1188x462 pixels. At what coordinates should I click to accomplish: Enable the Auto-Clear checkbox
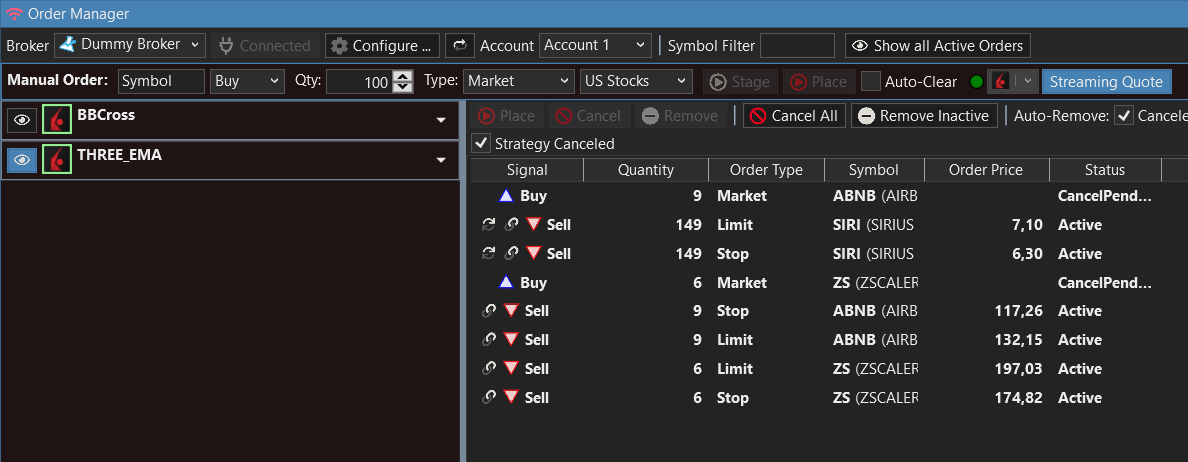[871, 82]
